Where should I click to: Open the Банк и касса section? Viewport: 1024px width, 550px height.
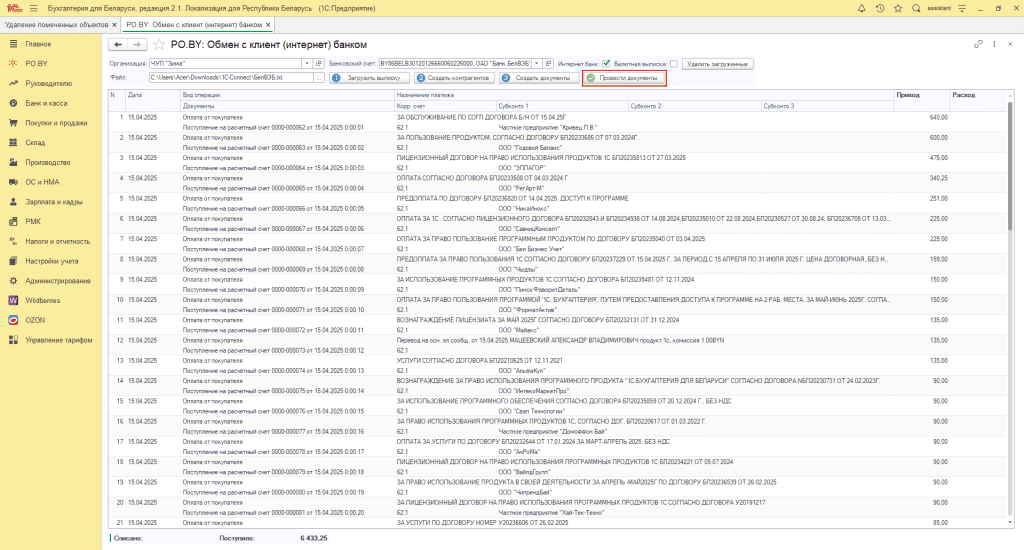click(x=46, y=103)
